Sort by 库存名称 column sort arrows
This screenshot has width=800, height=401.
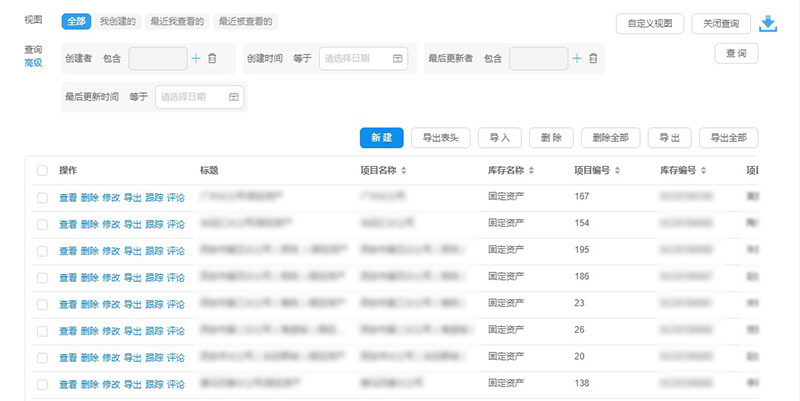coord(531,171)
